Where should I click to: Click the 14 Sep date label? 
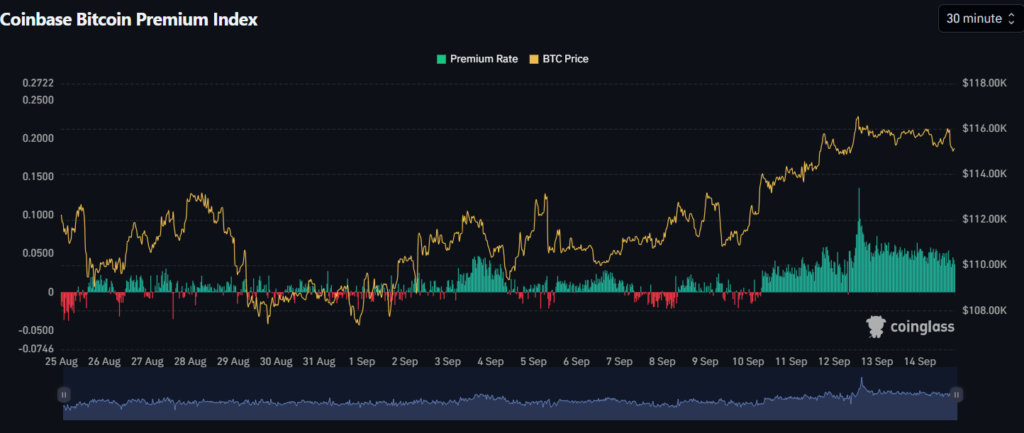[x=919, y=361]
